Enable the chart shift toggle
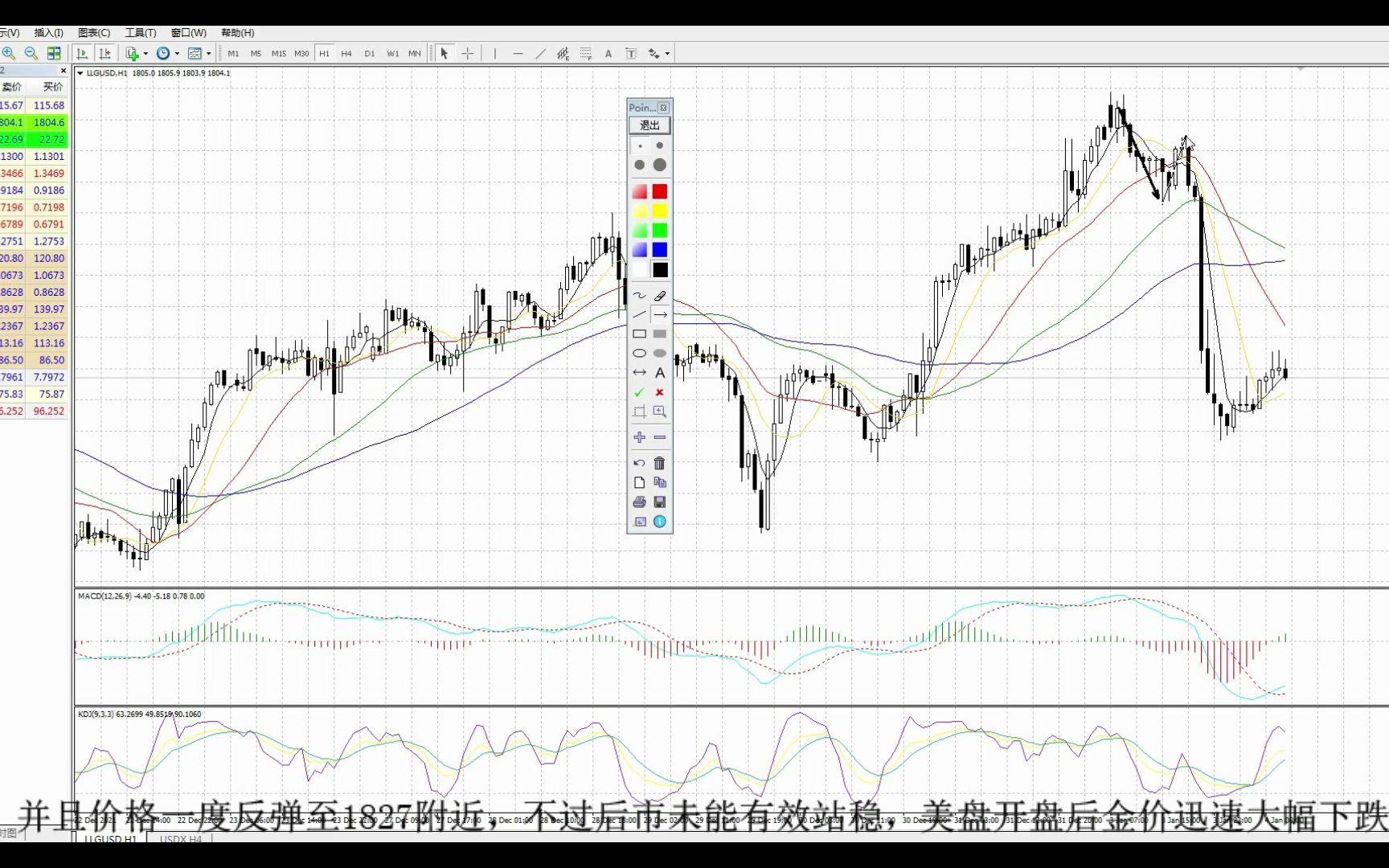This screenshot has width=1389, height=868. [104, 52]
